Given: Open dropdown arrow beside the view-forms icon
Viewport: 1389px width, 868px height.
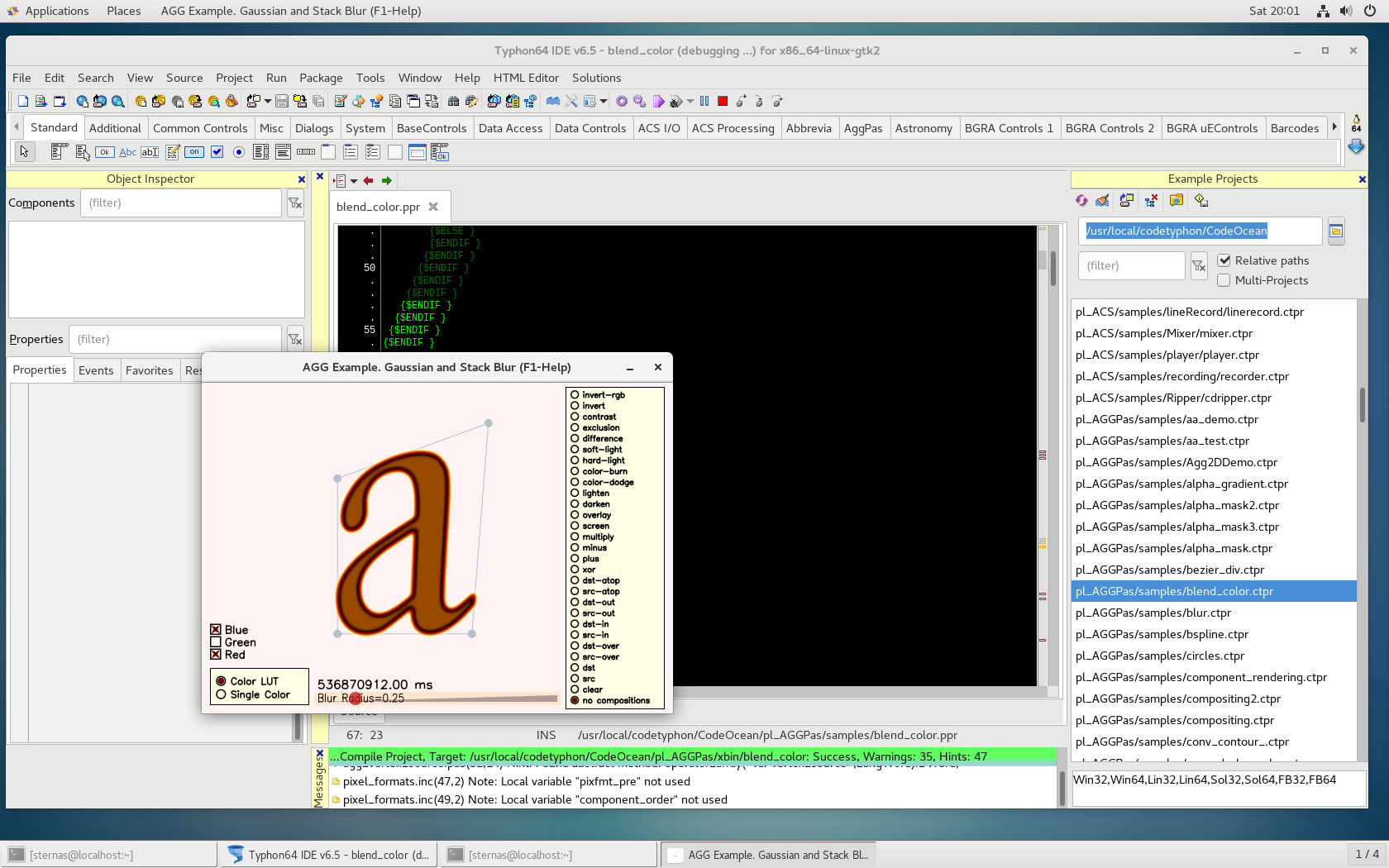Looking at the screenshot, I should tap(604, 102).
